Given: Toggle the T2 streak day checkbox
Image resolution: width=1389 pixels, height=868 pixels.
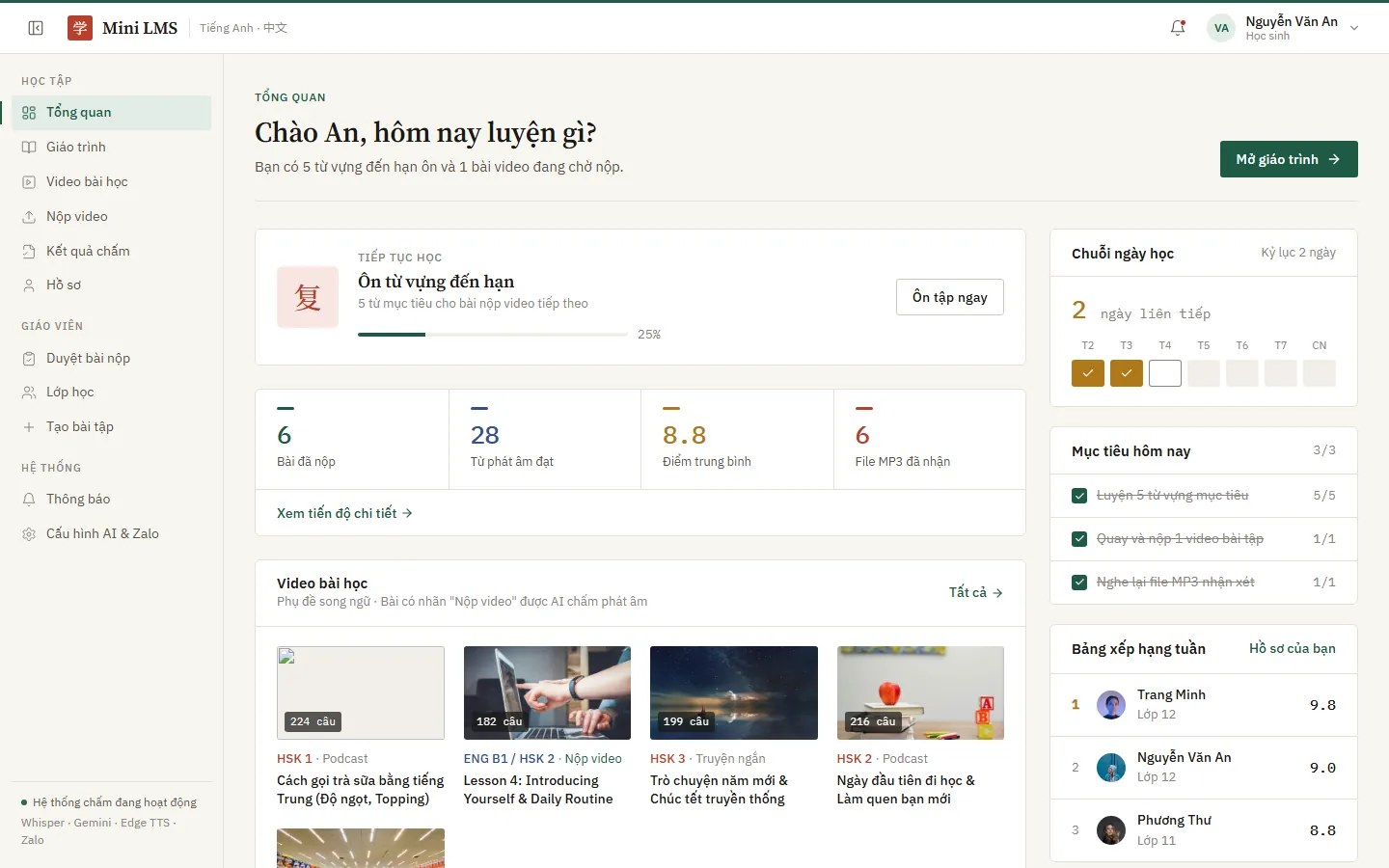Looking at the screenshot, I should coord(1088,373).
